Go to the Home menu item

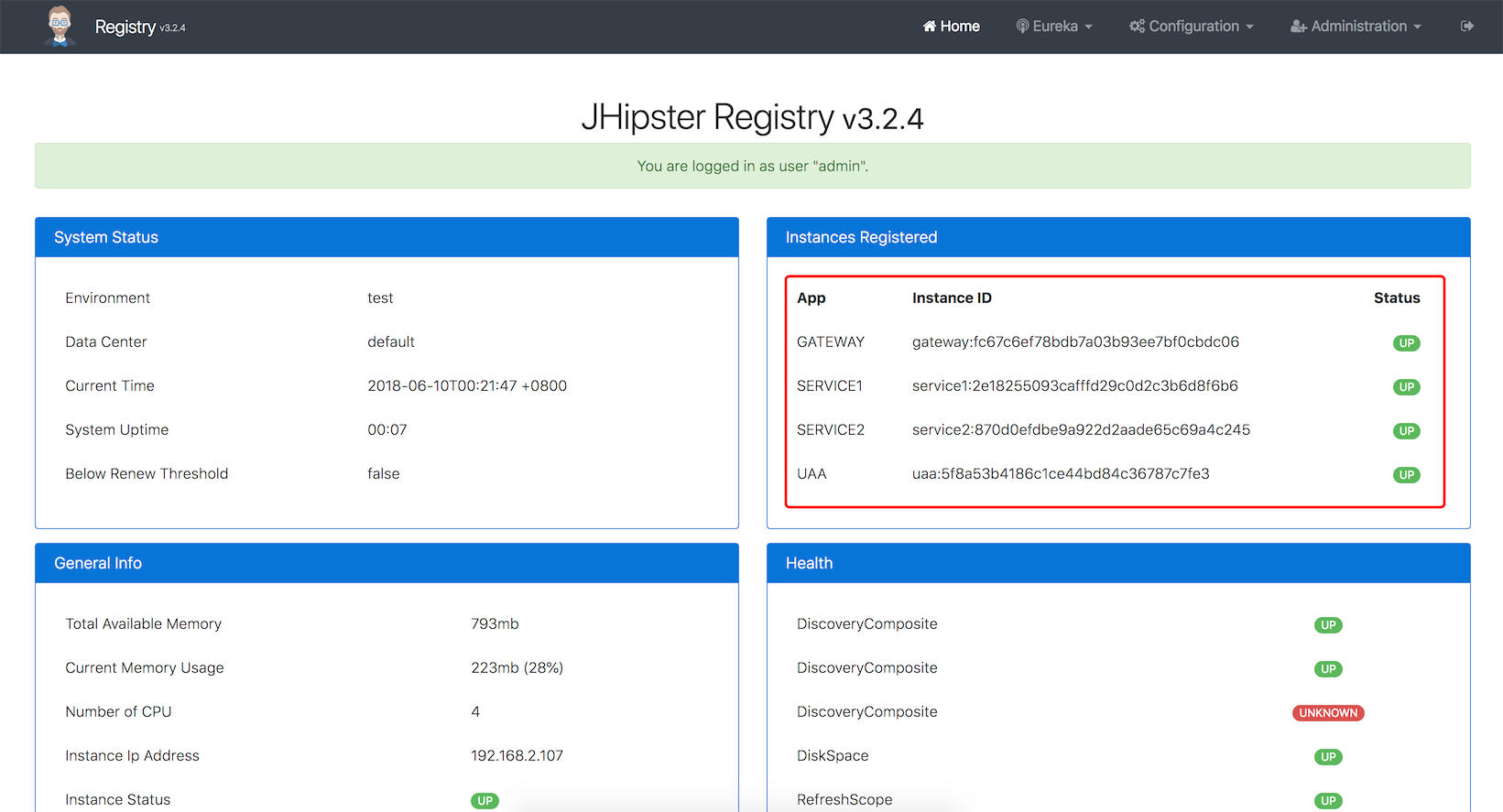(951, 27)
